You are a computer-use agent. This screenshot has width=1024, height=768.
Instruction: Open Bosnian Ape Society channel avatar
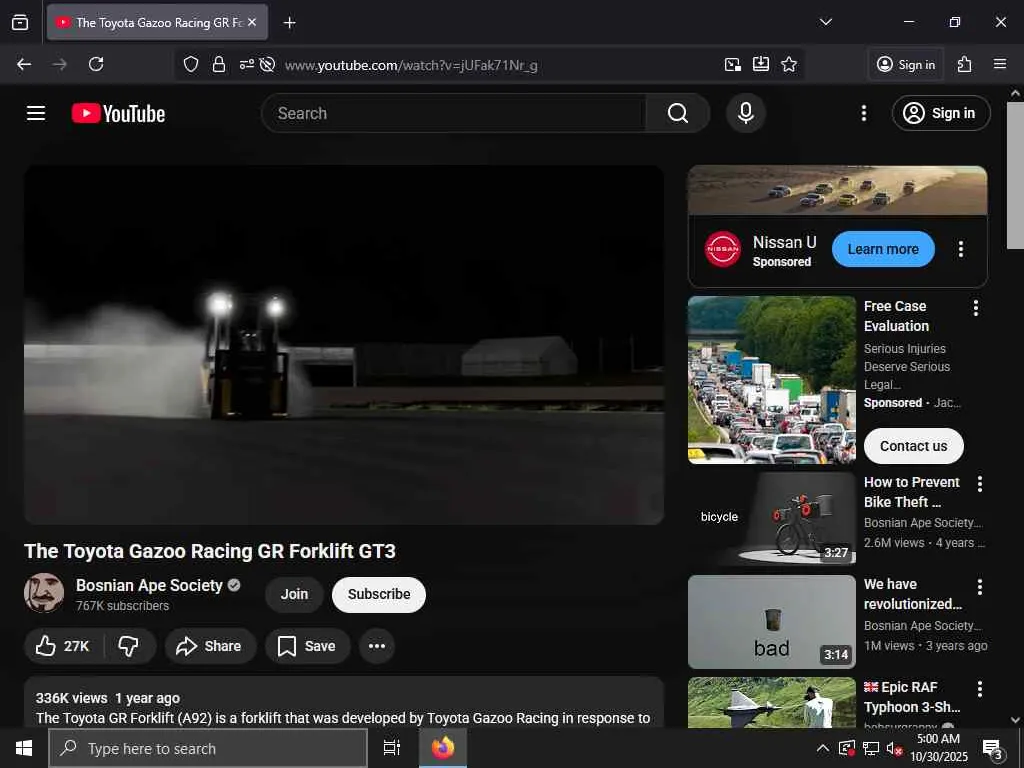[44, 593]
